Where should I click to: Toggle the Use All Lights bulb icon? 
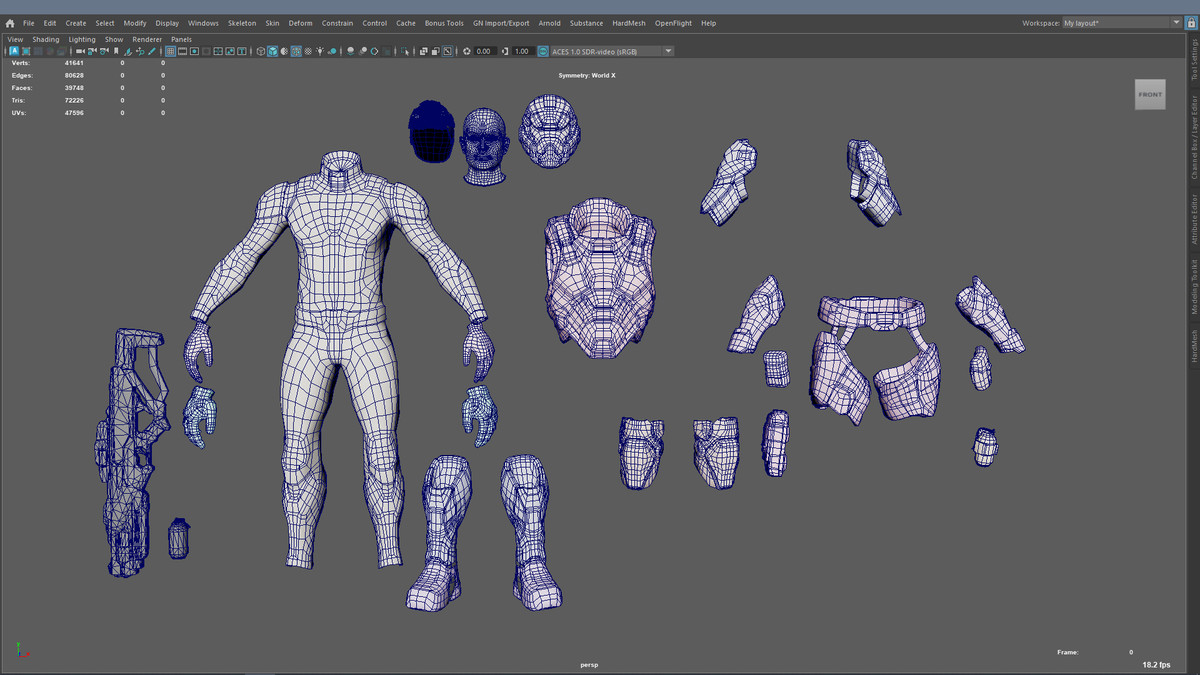coord(320,51)
